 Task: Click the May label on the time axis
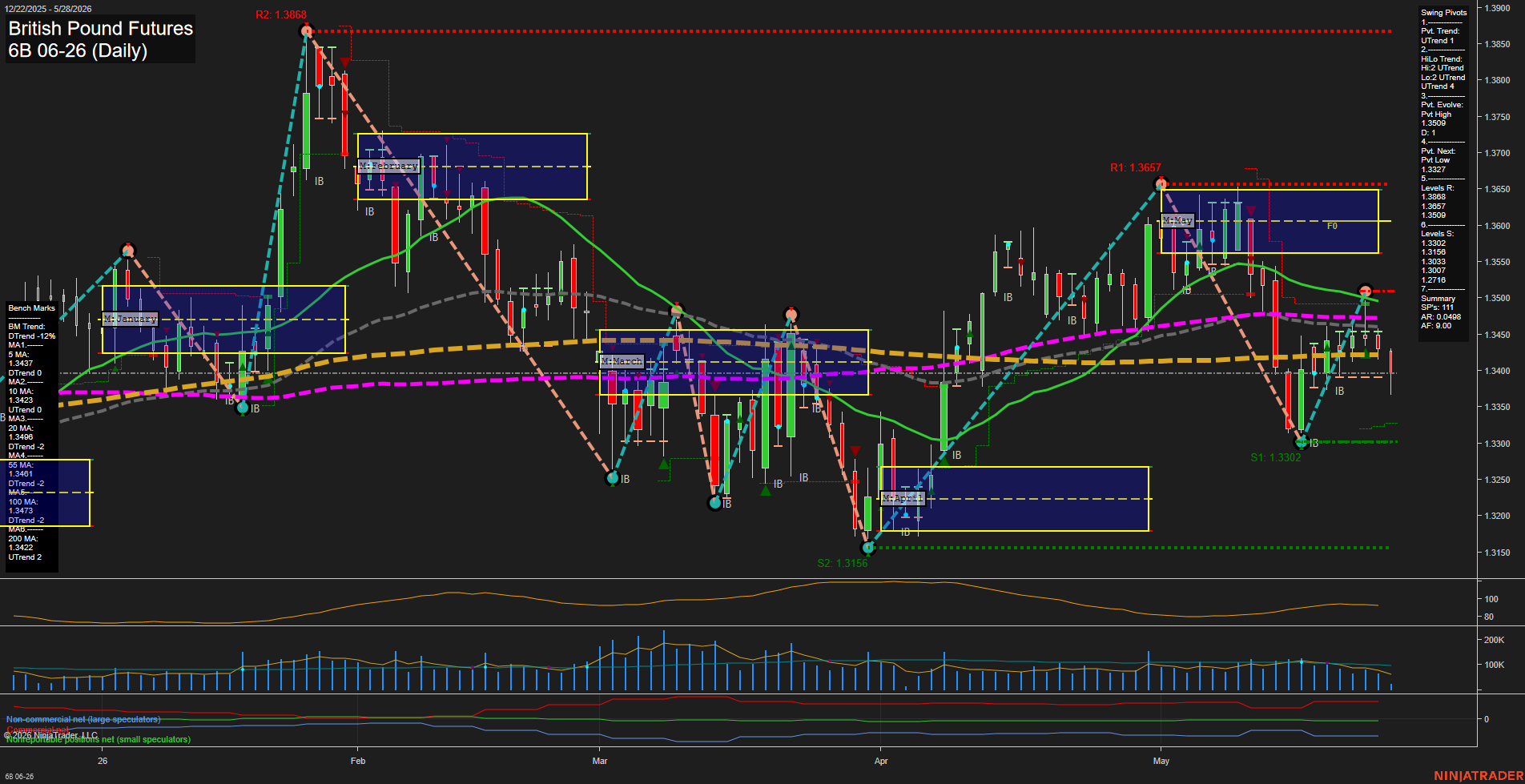pos(1161,761)
